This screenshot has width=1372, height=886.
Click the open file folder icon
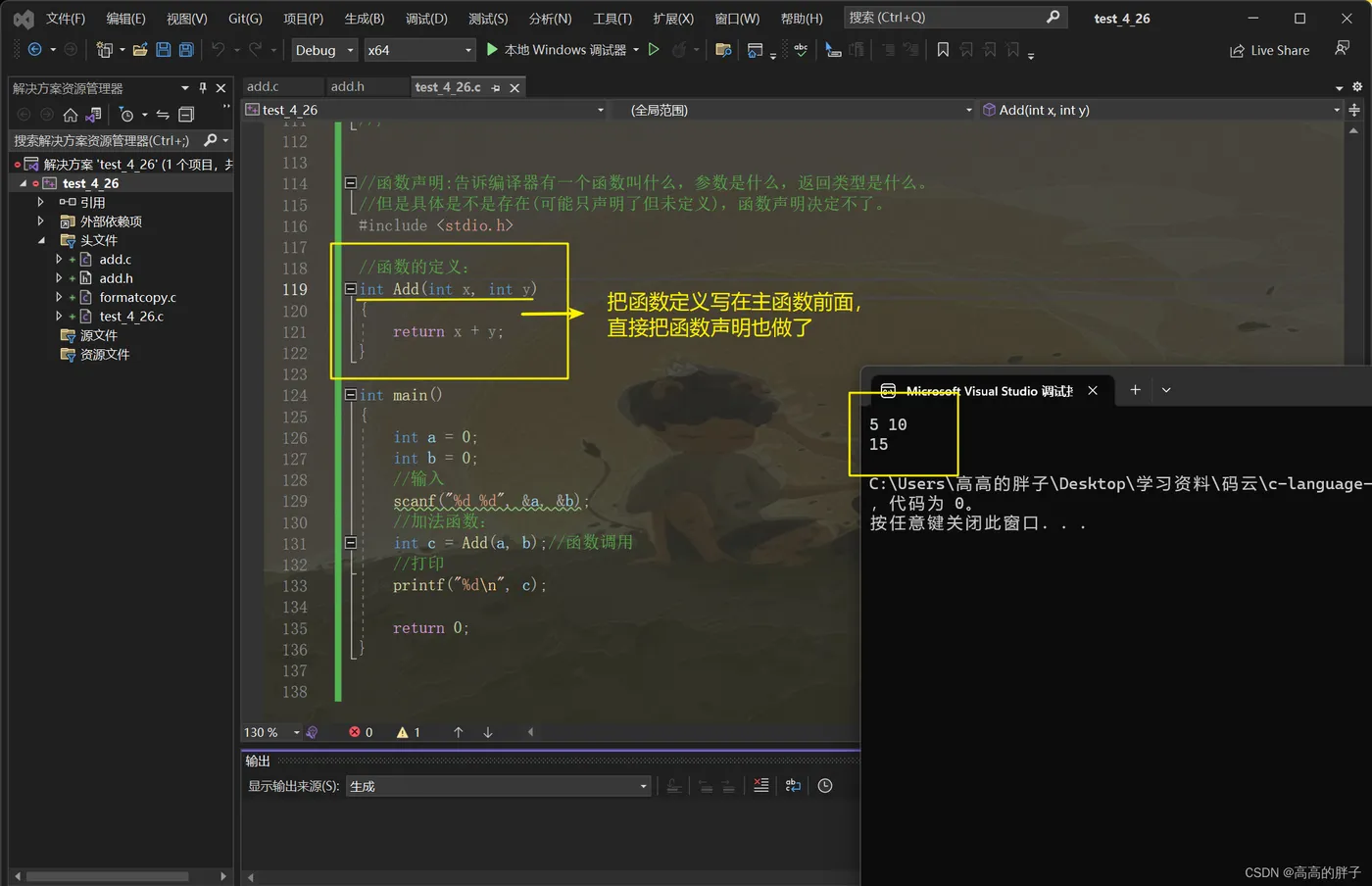pos(140,49)
